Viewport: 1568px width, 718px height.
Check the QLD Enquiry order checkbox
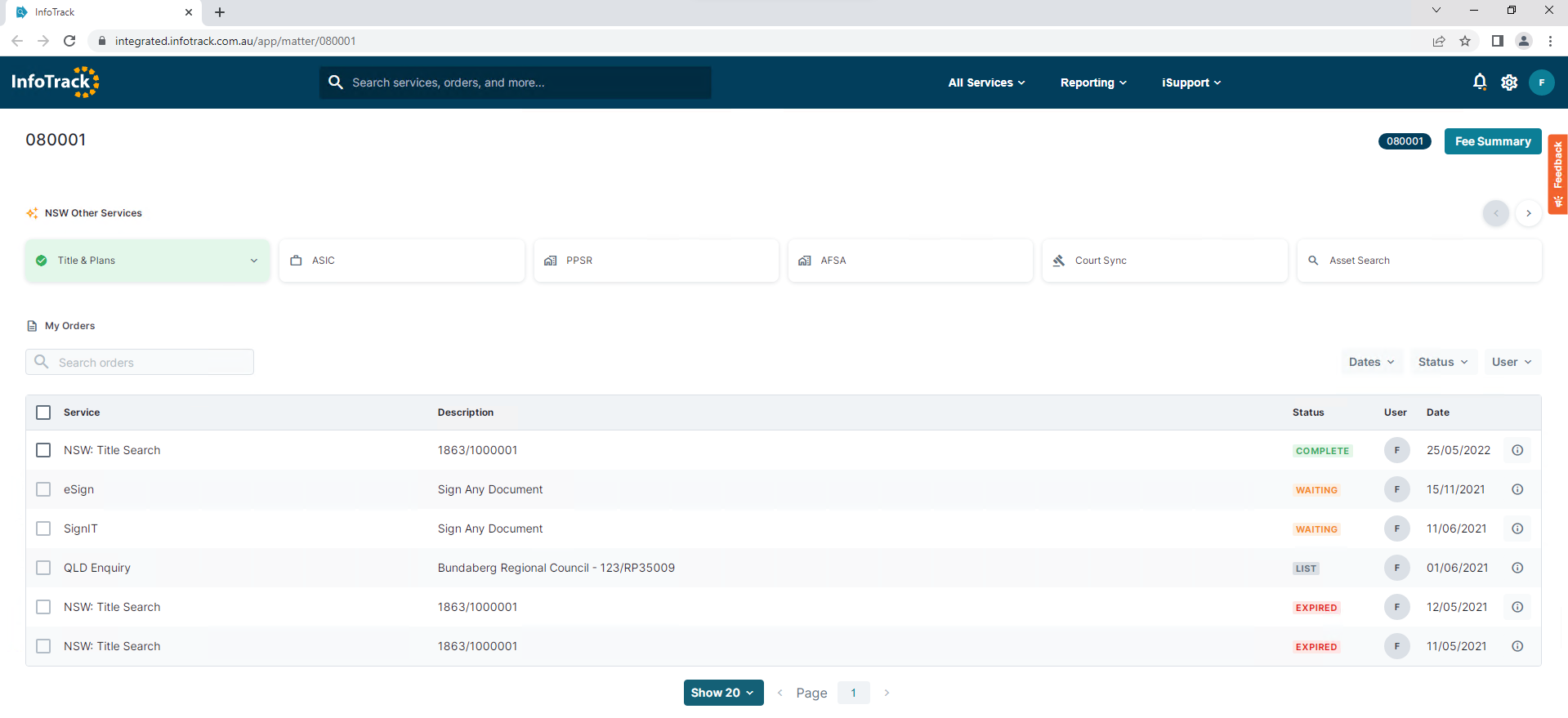43,568
